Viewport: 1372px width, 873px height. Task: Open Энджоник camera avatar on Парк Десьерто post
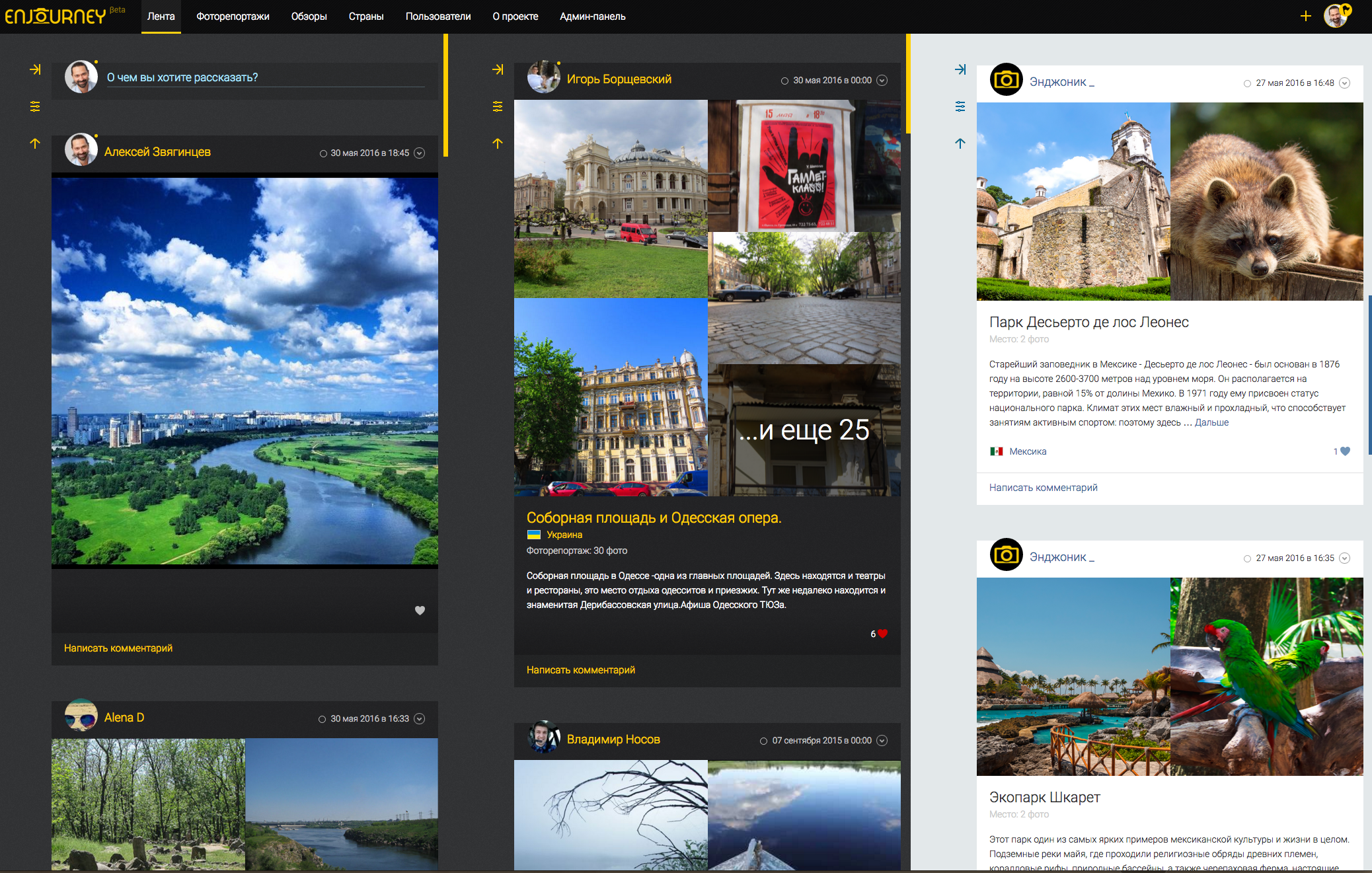(x=1007, y=80)
